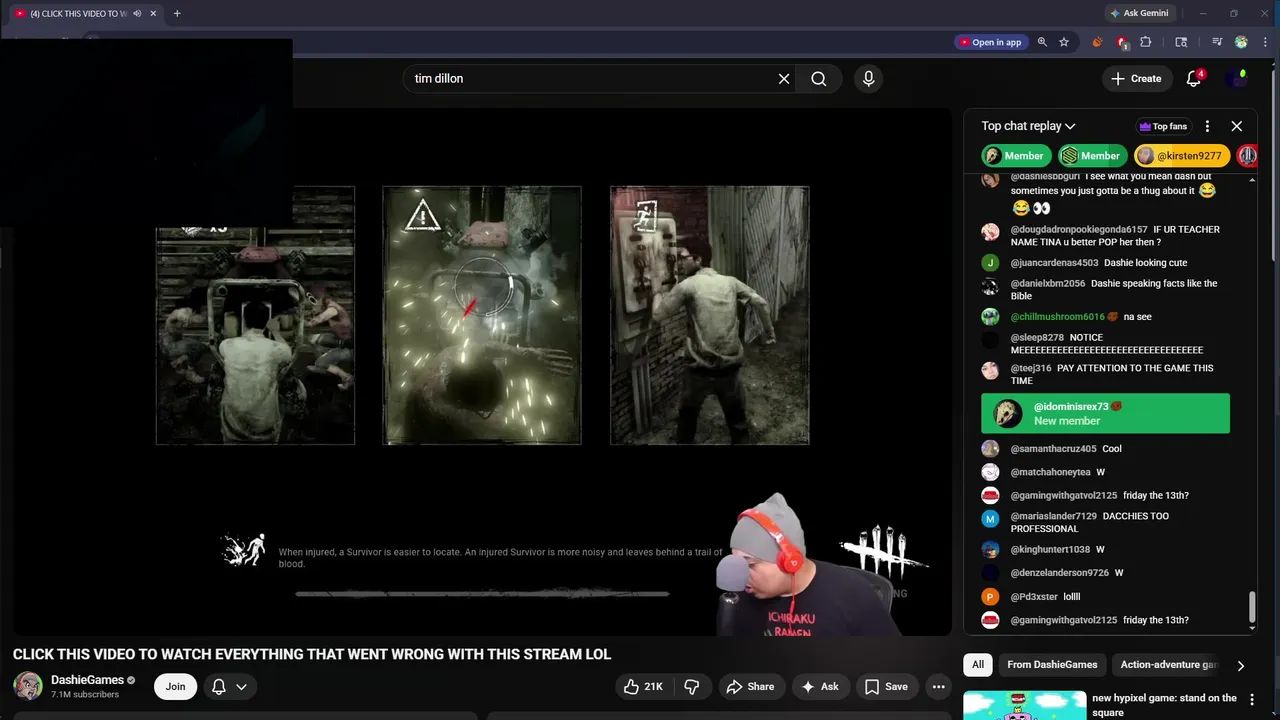Open the Chrome three-dot menu
This screenshot has width=1280, height=720.
(1264, 42)
